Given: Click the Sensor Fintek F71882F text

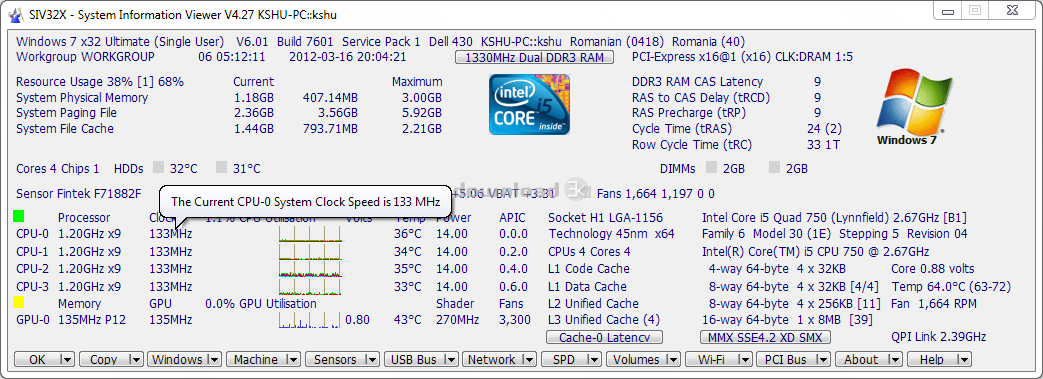Looking at the screenshot, I should 78,194.
